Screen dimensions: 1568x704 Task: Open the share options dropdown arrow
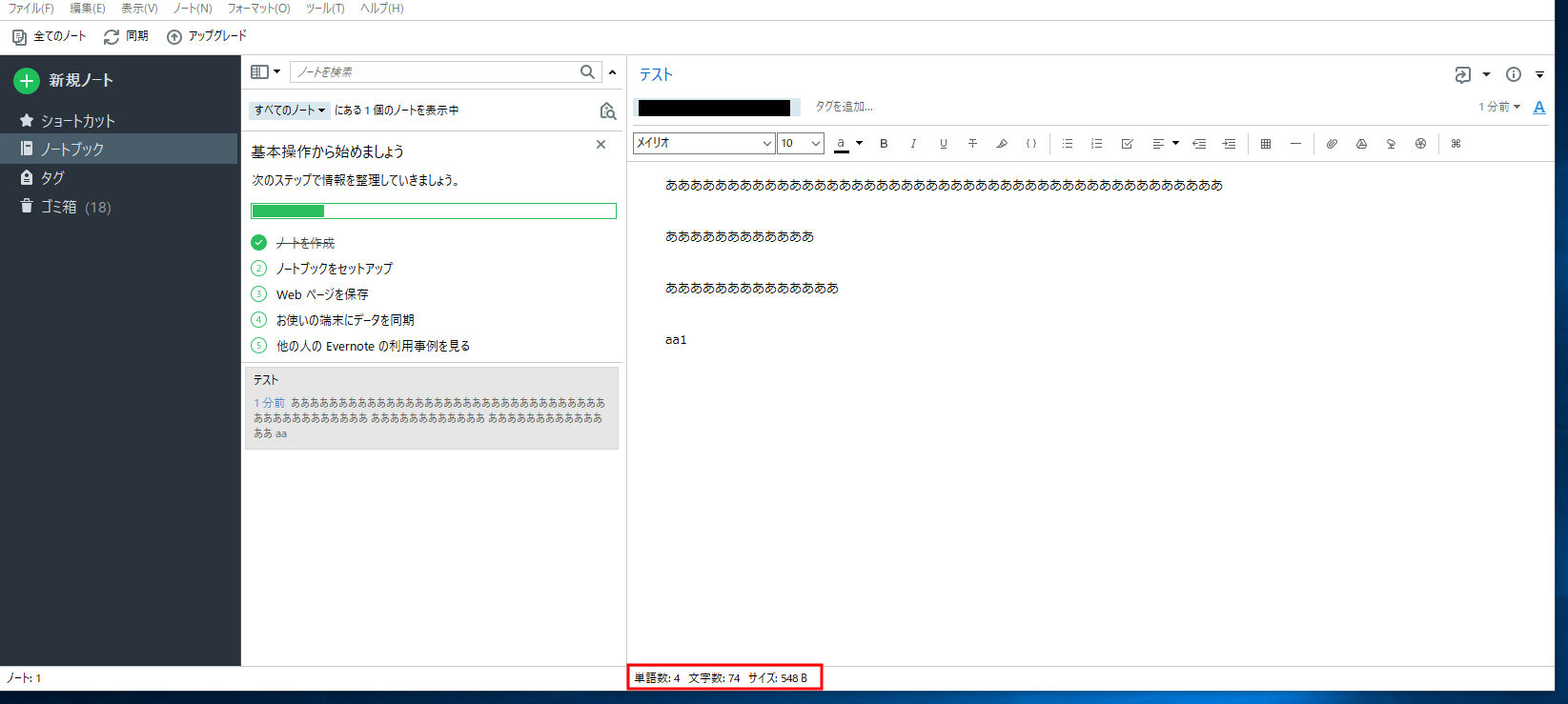click(1486, 74)
